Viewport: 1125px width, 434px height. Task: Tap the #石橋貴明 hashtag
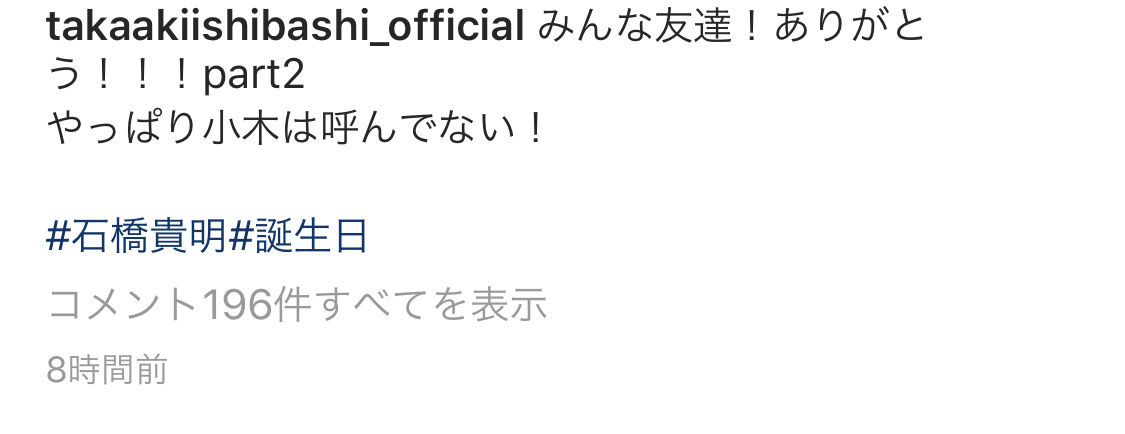tap(136, 237)
